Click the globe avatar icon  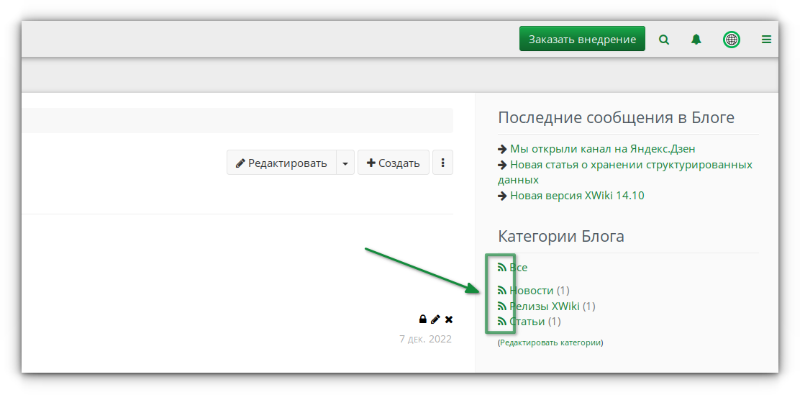tap(731, 39)
